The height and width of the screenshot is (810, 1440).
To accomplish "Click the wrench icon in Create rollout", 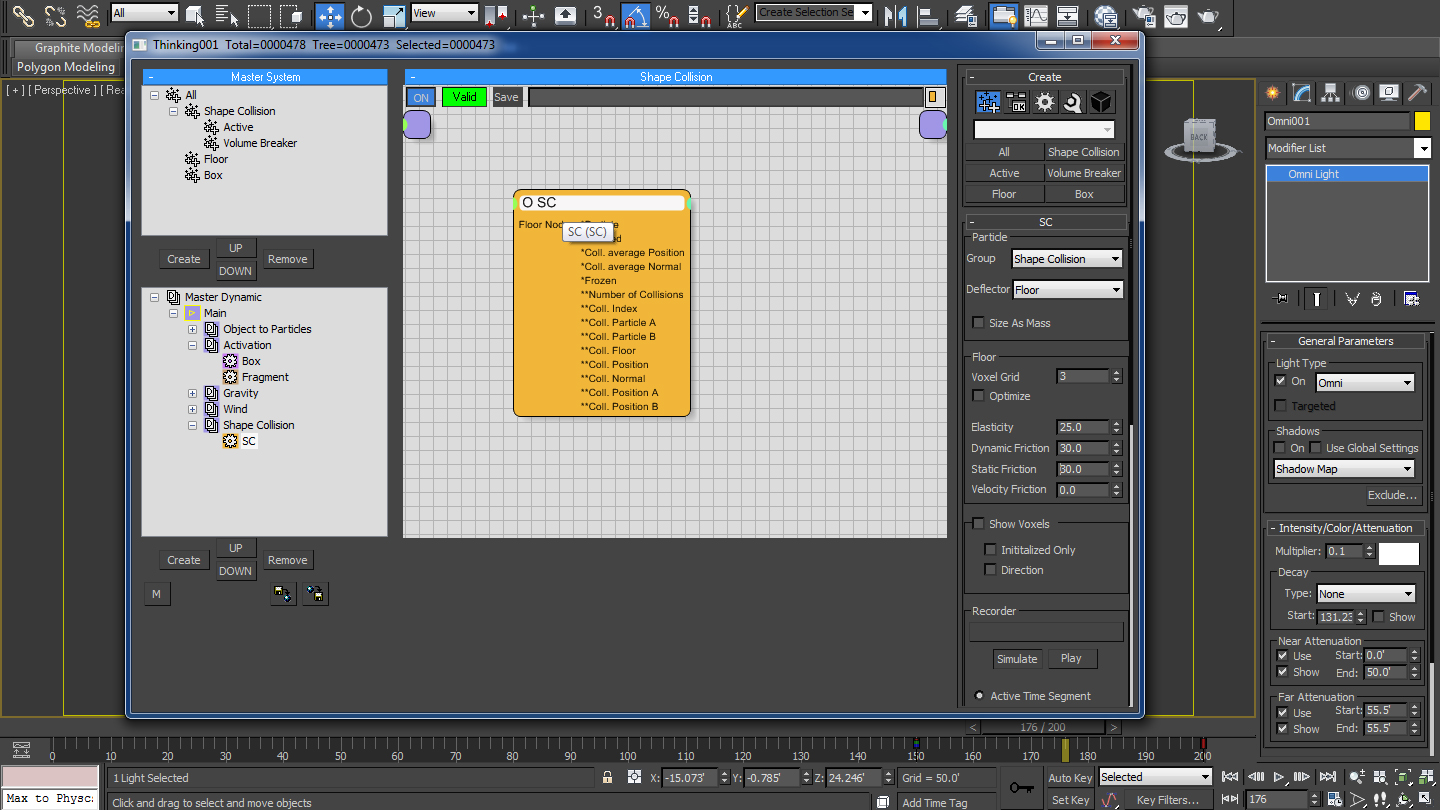I will 1072,102.
